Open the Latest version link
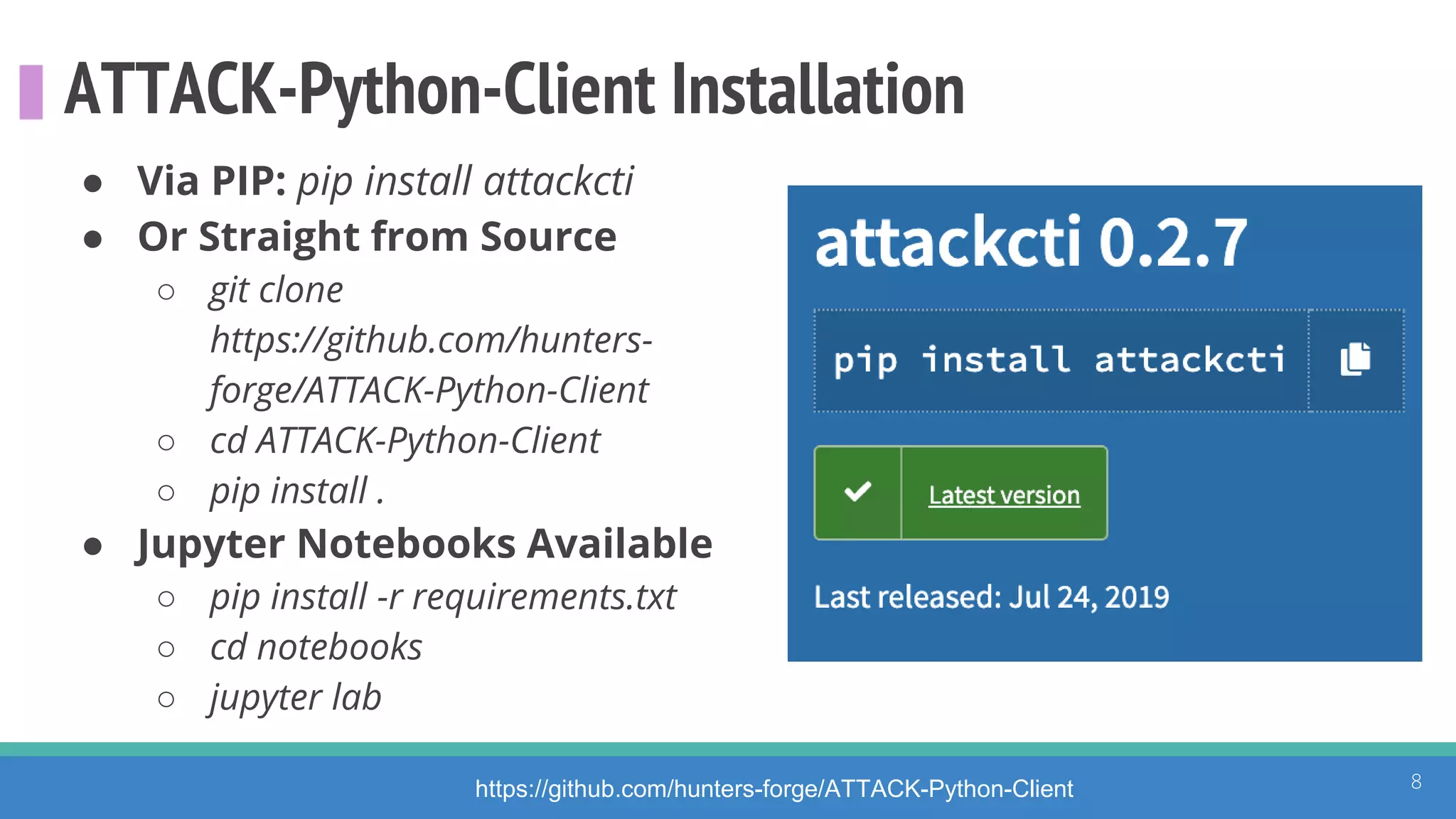Viewport: 1456px width, 819px height. [x=1004, y=495]
